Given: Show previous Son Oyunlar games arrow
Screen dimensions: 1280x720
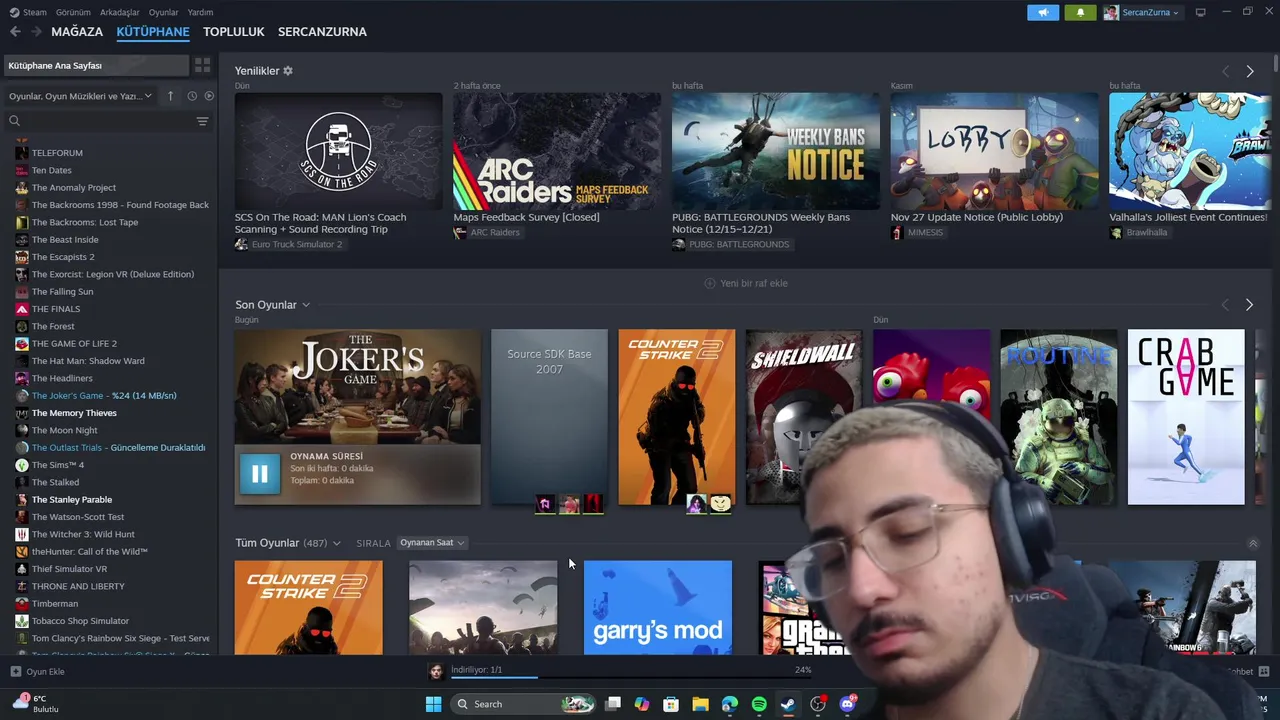Looking at the screenshot, I should point(1225,305).
